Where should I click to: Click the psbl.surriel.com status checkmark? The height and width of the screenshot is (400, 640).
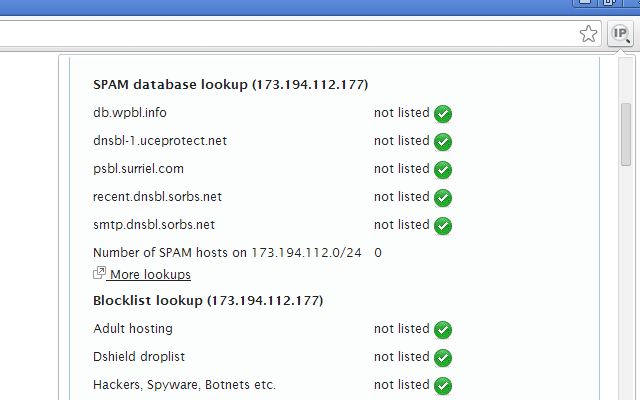tap(443, 170)
